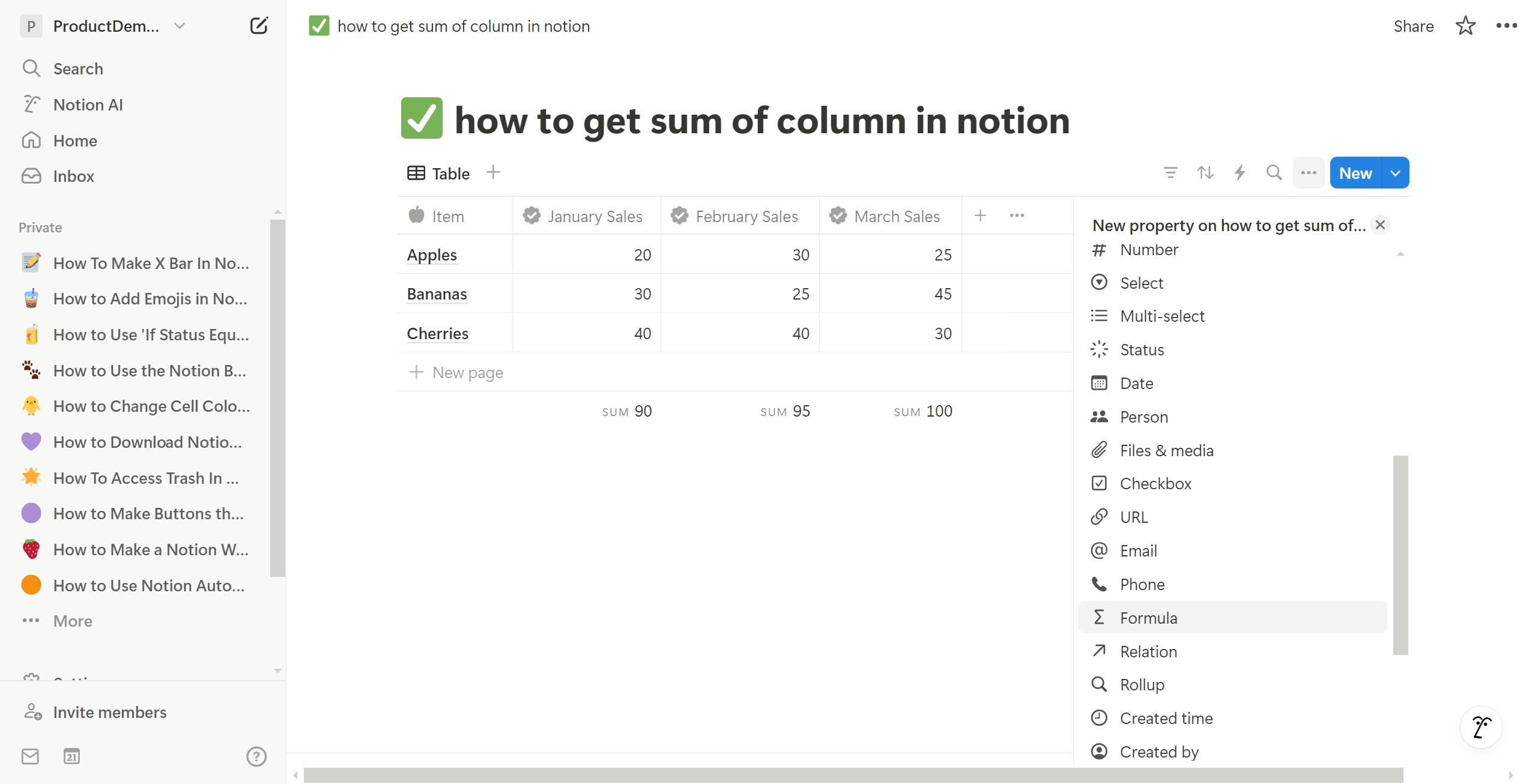The width and height of the screenshot is (1538, 784).
Task: Click the database sort arrows icon
Action: [x=1205, y=173]
